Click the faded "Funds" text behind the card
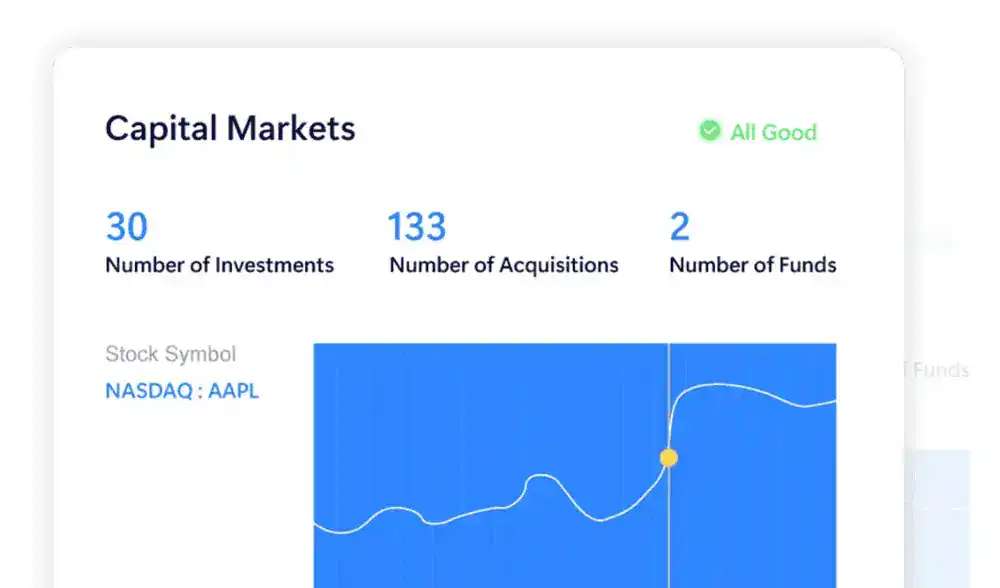 coord(940,370)
